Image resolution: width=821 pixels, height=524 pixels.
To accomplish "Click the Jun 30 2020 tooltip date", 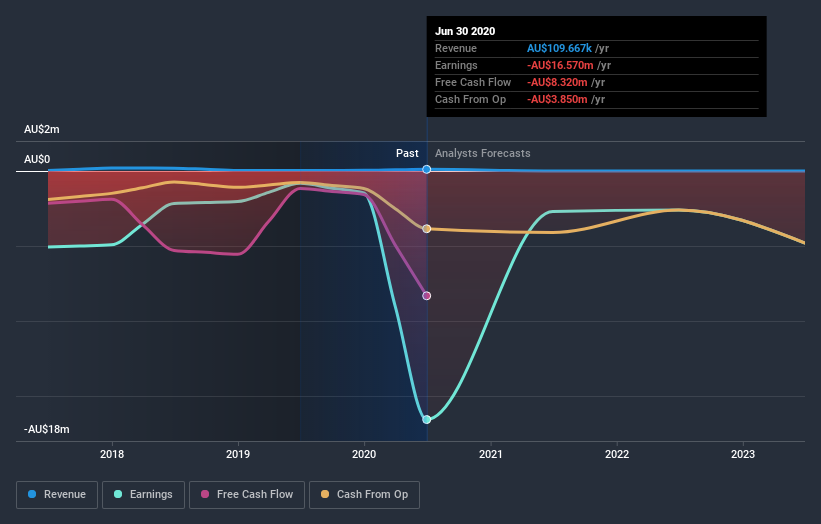I will pos(465,31).
